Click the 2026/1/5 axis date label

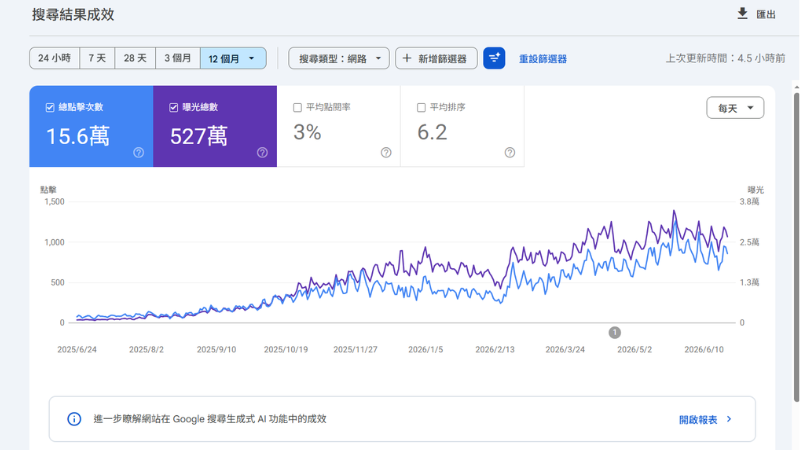pos(426,349)
